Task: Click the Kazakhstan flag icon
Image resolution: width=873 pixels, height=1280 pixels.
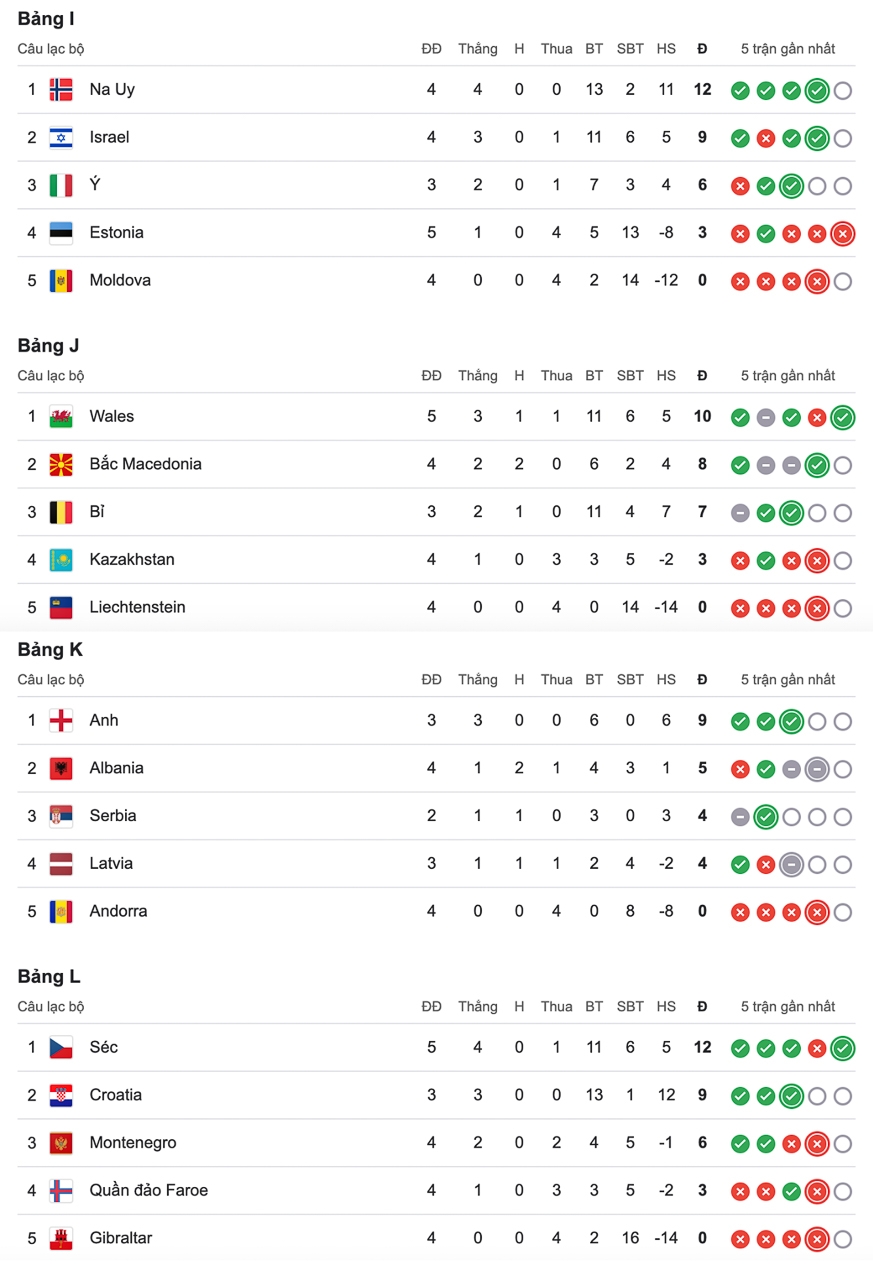Action: point(61,559)
